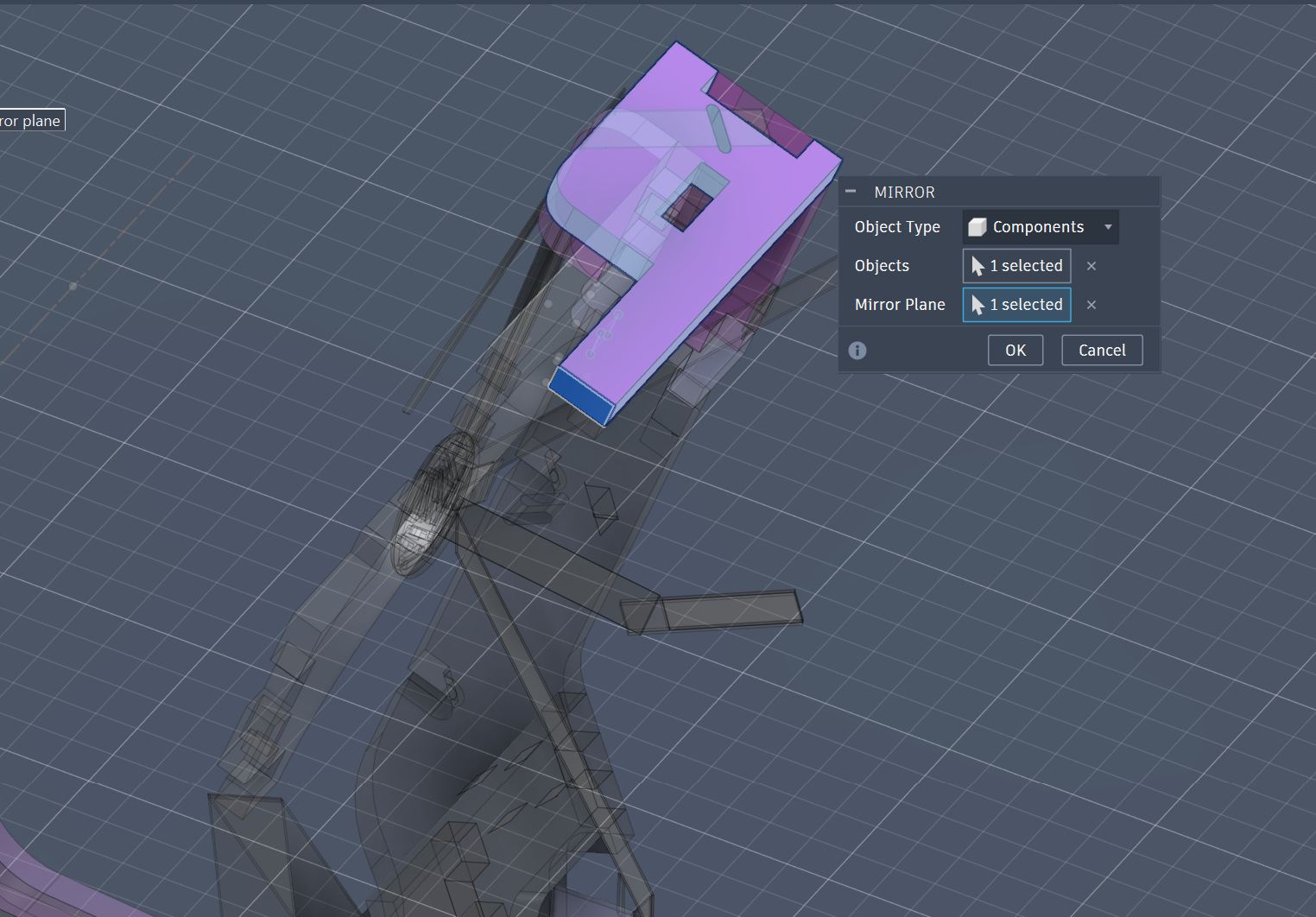Click OK in the Mirror dialog
This screenshot has height=917, width=1316.
coord(1015,350)
